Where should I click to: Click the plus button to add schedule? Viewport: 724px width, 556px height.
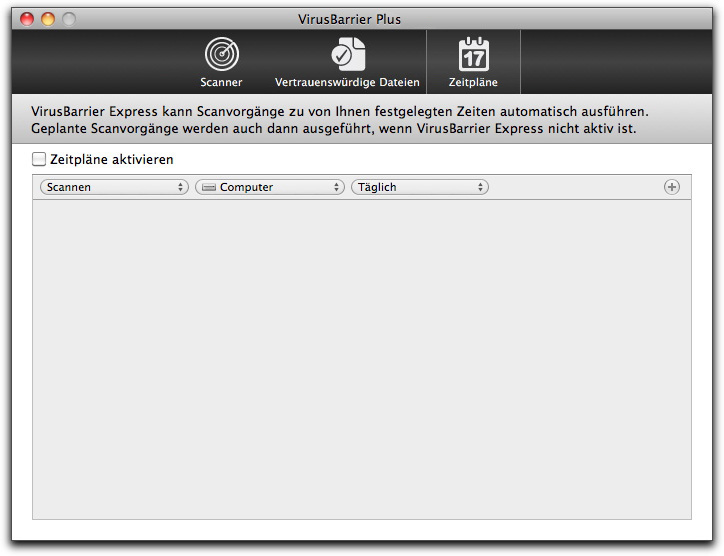point(671,187)
